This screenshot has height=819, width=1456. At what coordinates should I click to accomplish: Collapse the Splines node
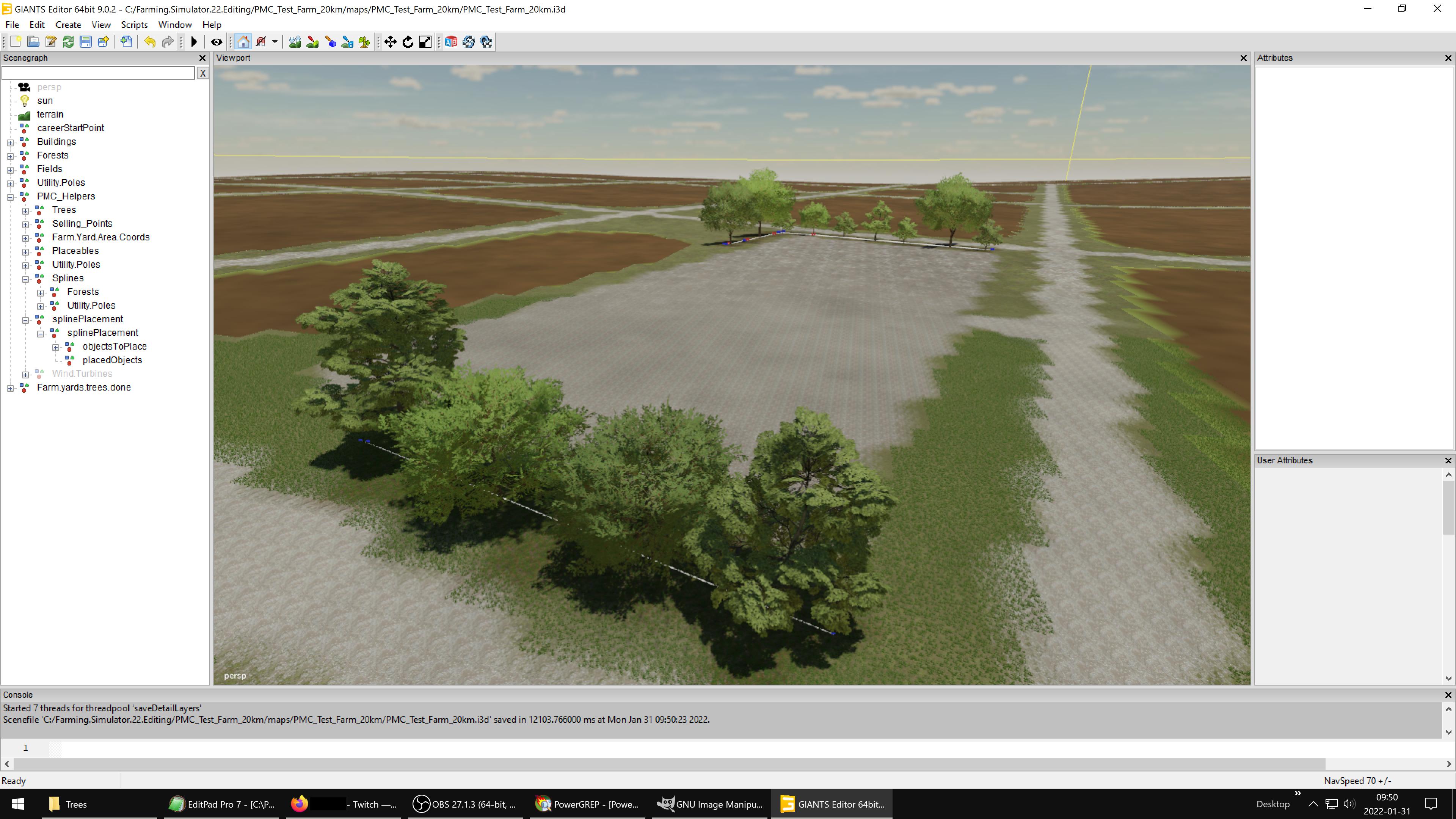pos(25,279)
